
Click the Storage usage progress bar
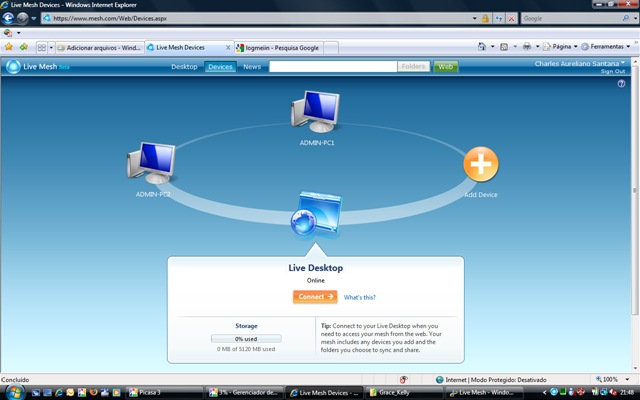(x=246, y=339)
